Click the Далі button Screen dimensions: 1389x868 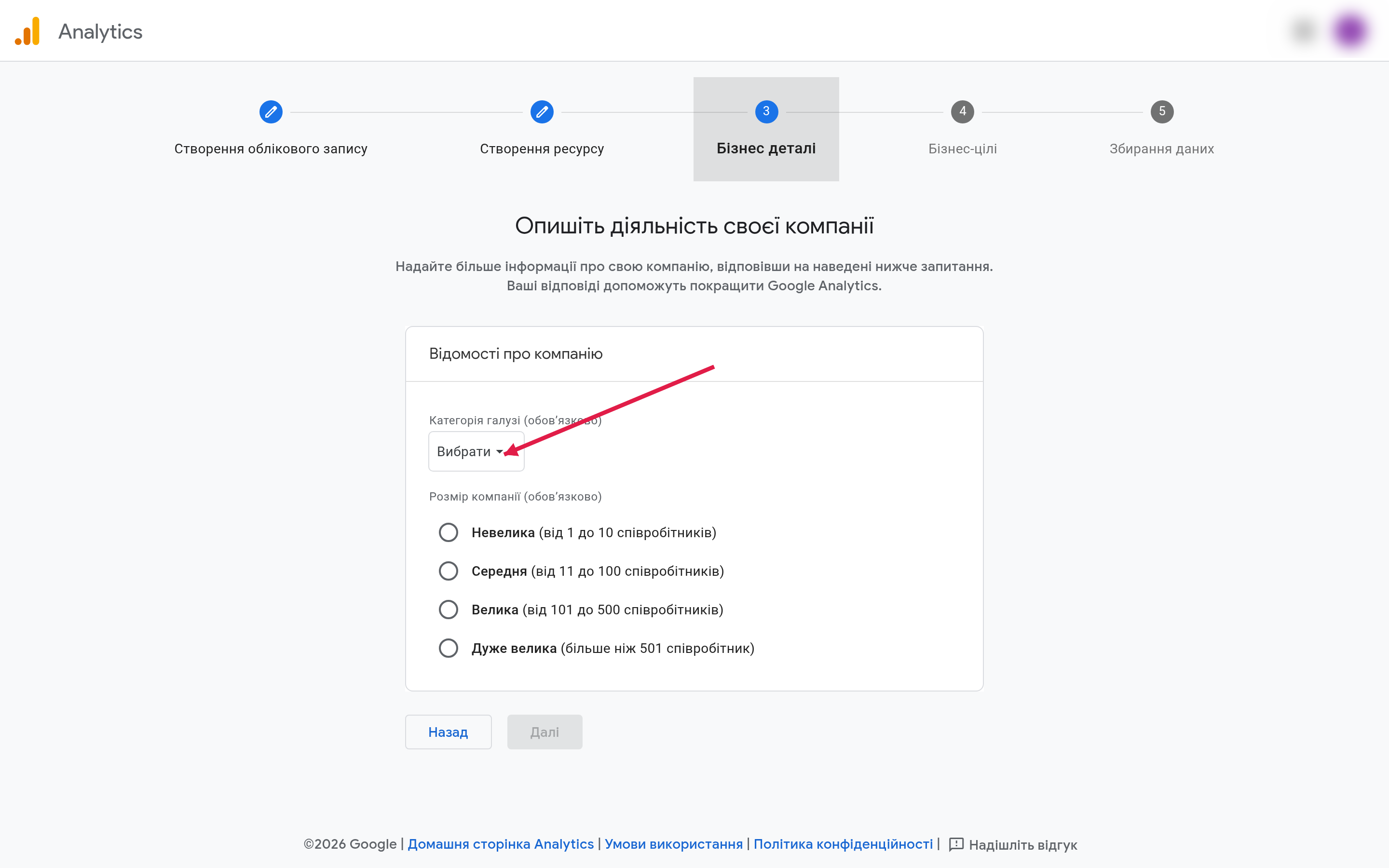(x=545, y=732)
